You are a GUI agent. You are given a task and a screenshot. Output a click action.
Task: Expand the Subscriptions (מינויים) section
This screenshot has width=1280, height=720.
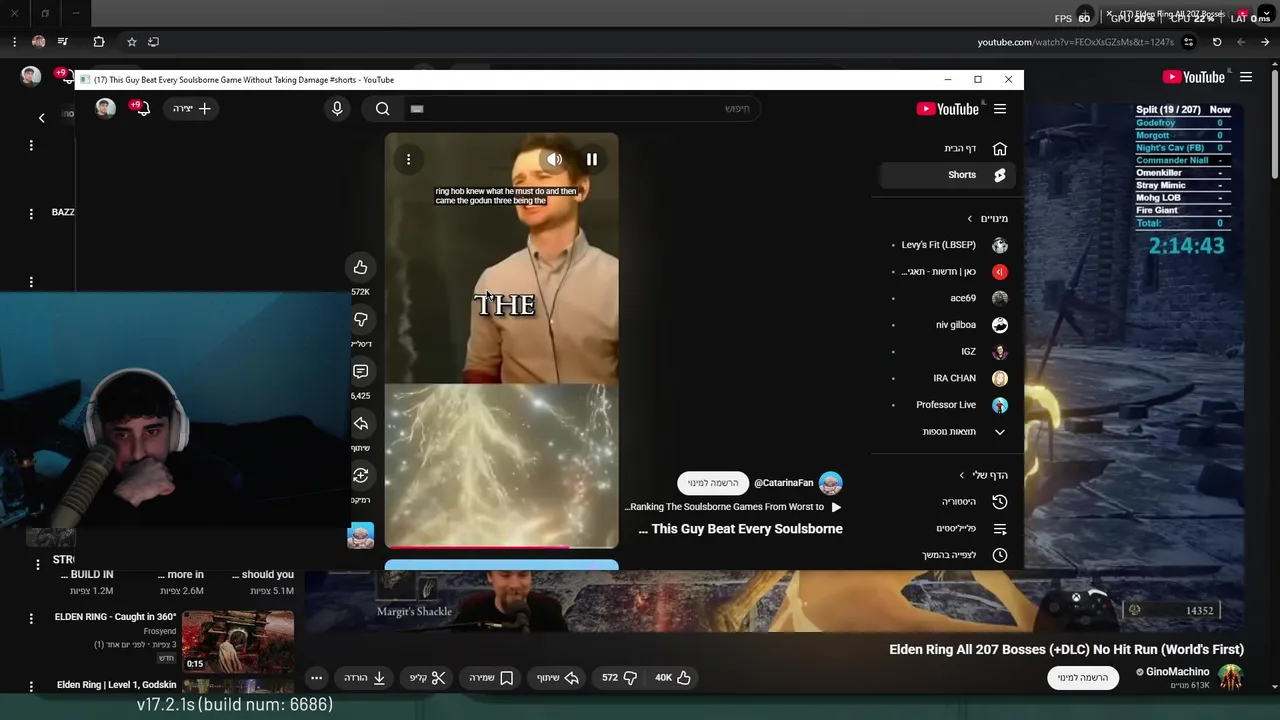[987, 218]
